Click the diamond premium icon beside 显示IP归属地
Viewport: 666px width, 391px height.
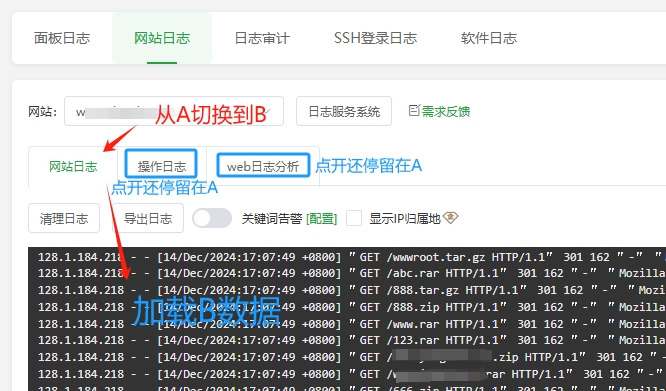click(450, 218)
